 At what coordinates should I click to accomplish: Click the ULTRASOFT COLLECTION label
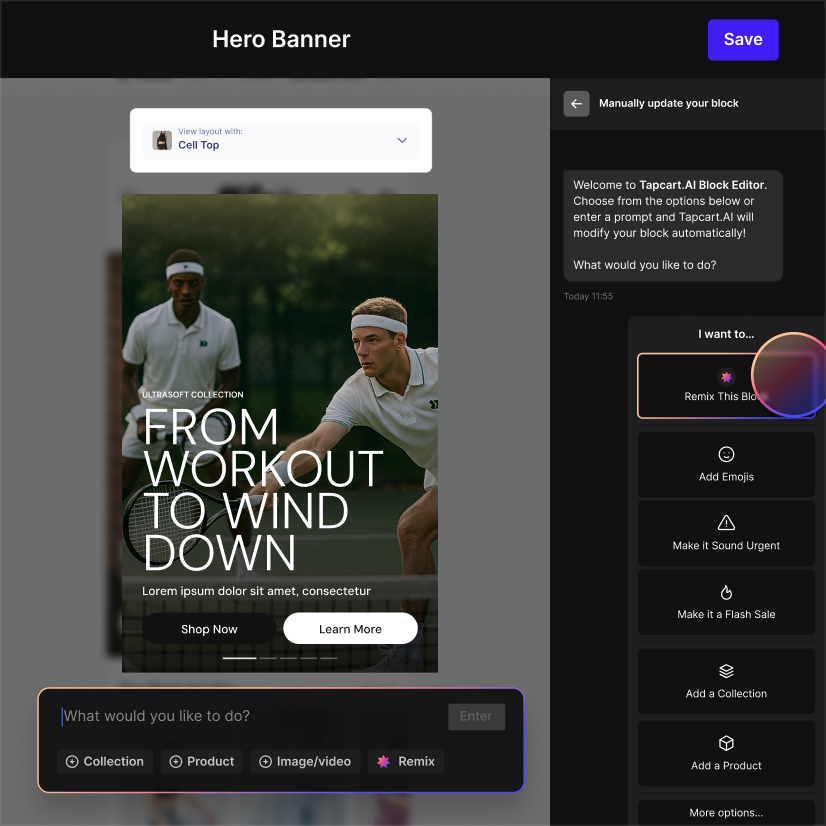[193, 395]
